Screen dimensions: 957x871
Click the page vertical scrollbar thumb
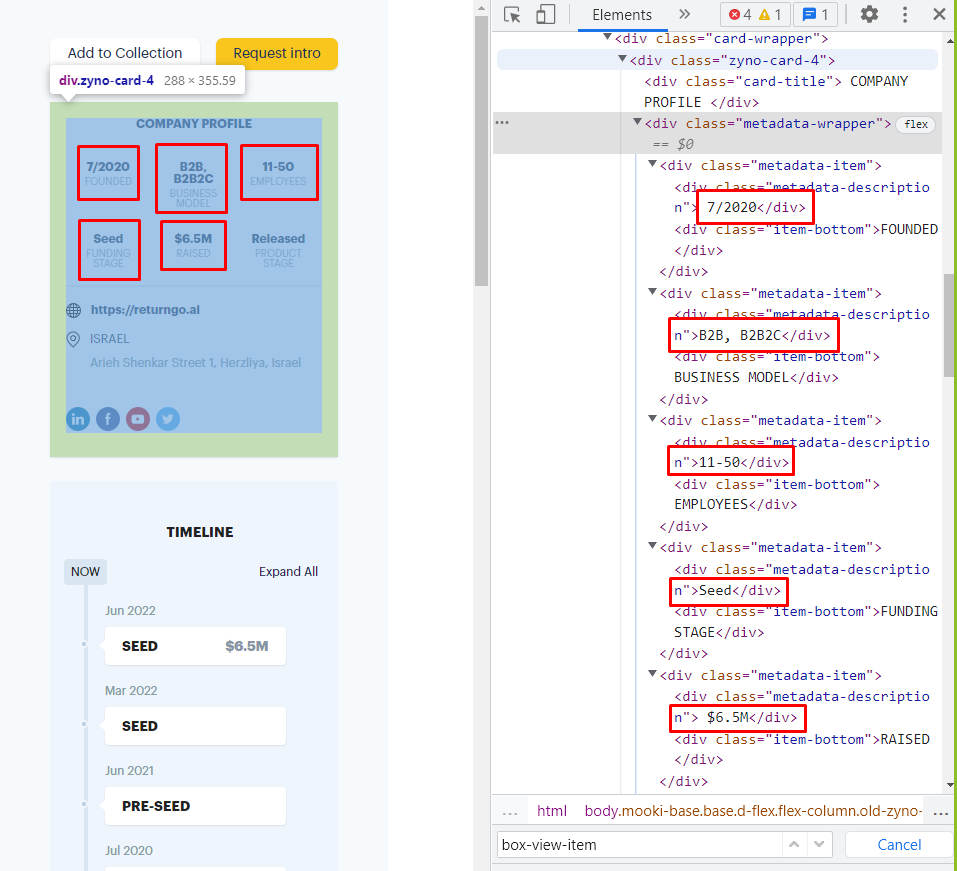482,151
